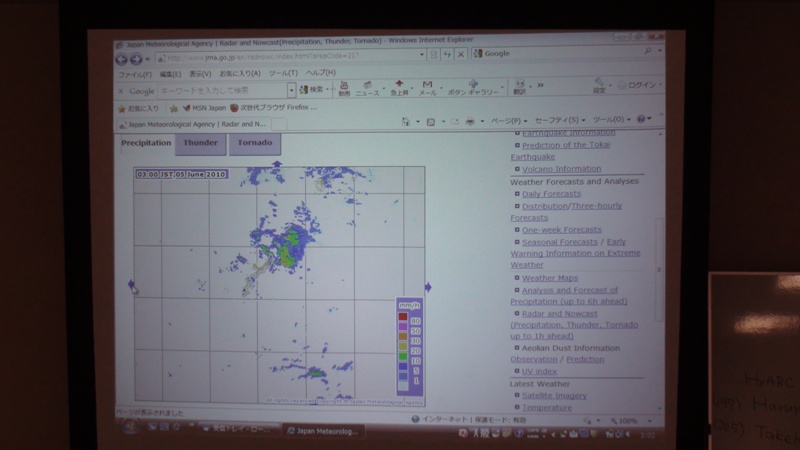
Task: Open a new blank browser tab
Action: pos(279,124)
